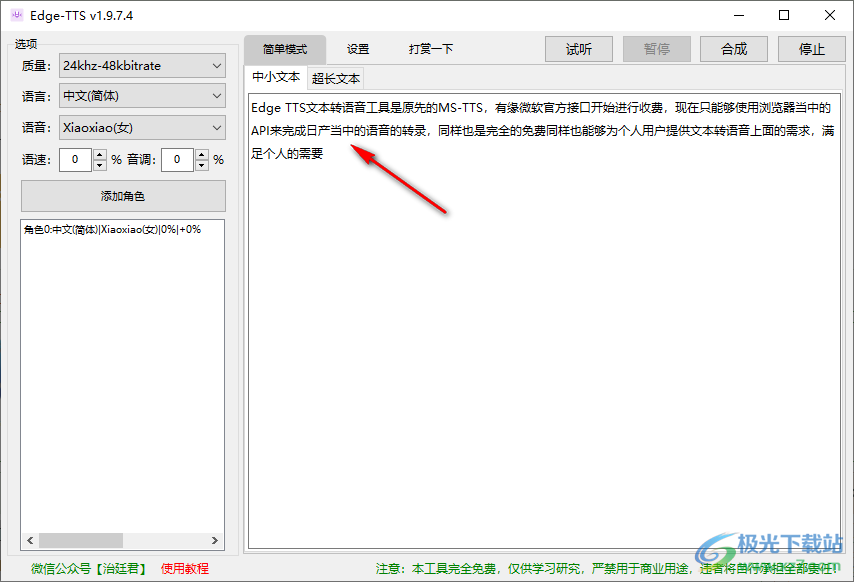Minimize the Edge-TTS window
This screenshot has width=854, height=582.
point(739,15)
